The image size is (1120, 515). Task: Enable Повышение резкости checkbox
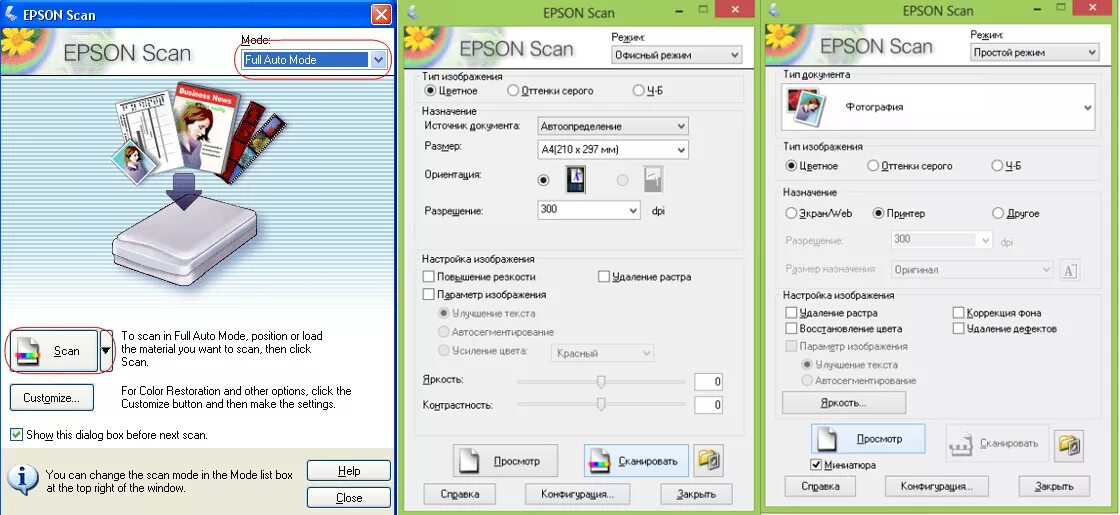(429, 276)
